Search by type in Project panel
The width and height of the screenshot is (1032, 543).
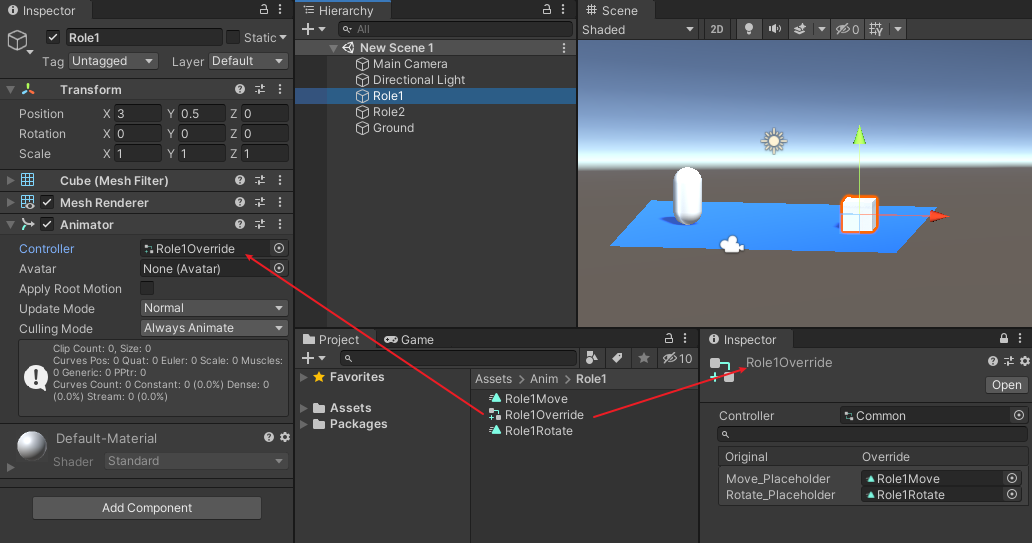tap(592, 357)
